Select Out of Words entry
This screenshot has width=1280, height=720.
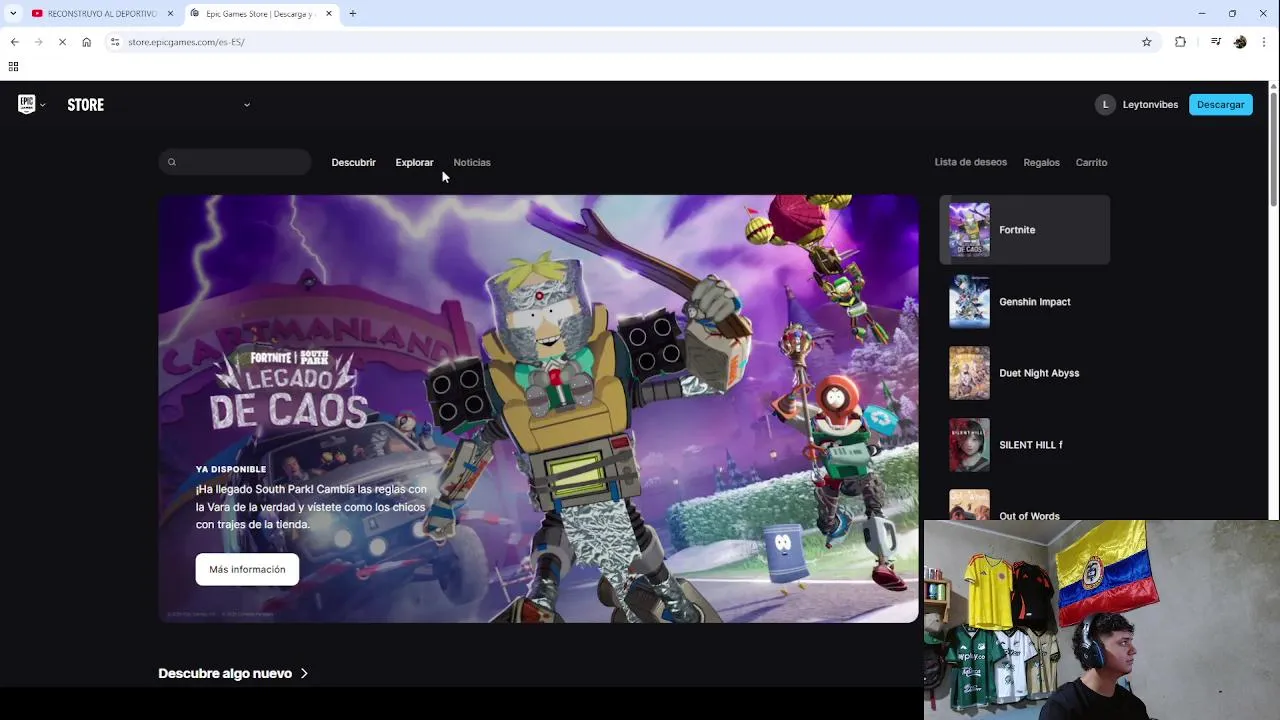point(1024,503)
